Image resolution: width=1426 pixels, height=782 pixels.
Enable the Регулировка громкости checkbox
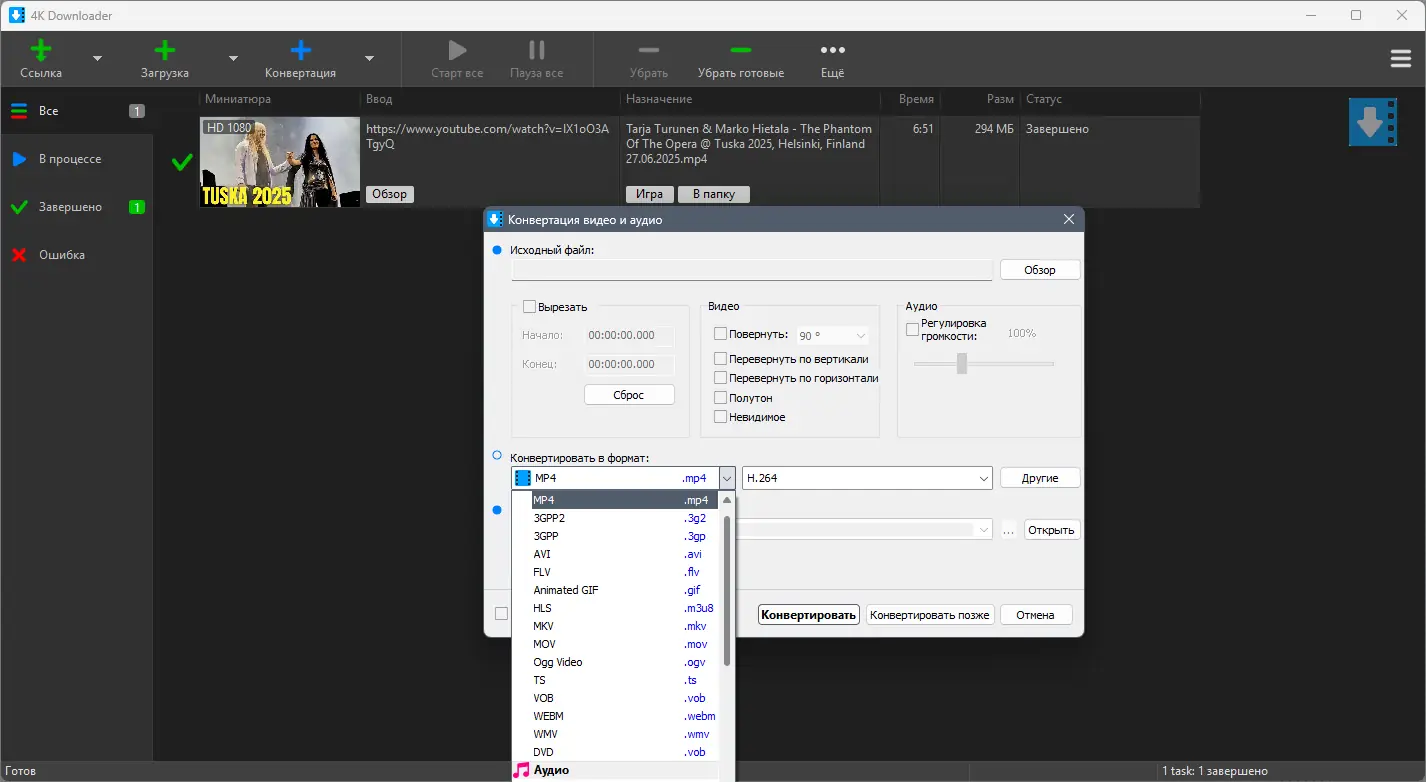click(x=912, y=329)
